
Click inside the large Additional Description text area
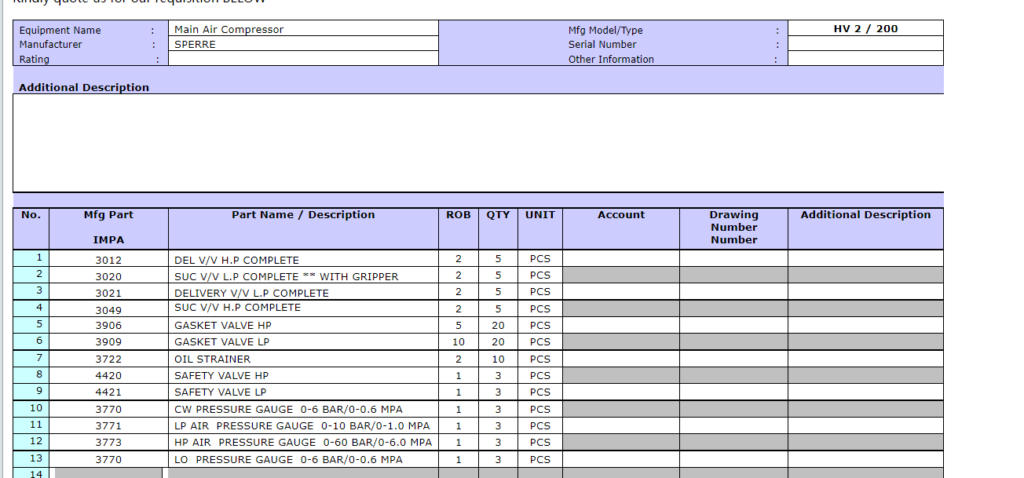(477, 142)
